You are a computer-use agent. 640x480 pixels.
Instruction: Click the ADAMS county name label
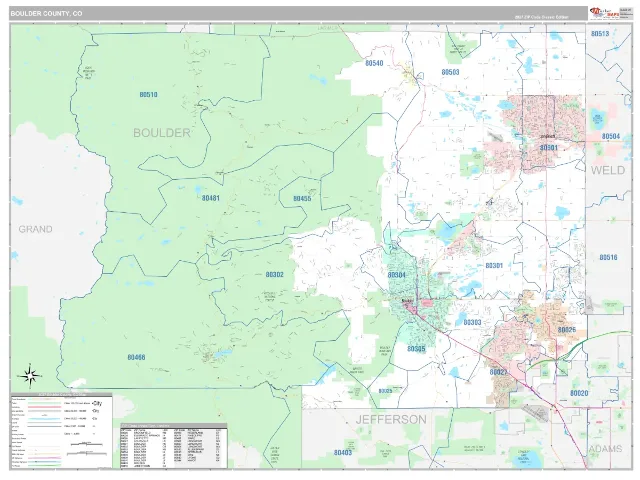pos(605,449)
